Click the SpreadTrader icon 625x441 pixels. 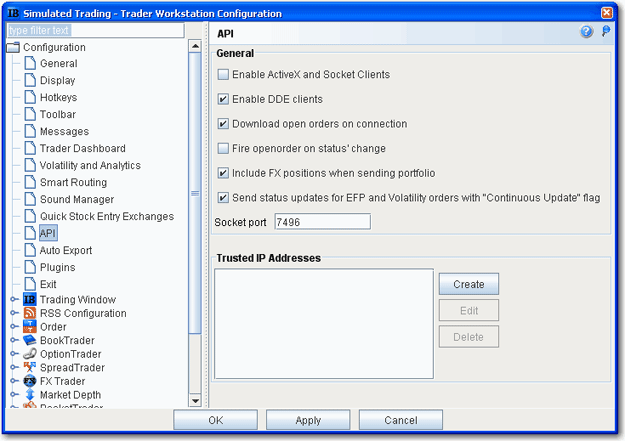click(x=30, y=367)
